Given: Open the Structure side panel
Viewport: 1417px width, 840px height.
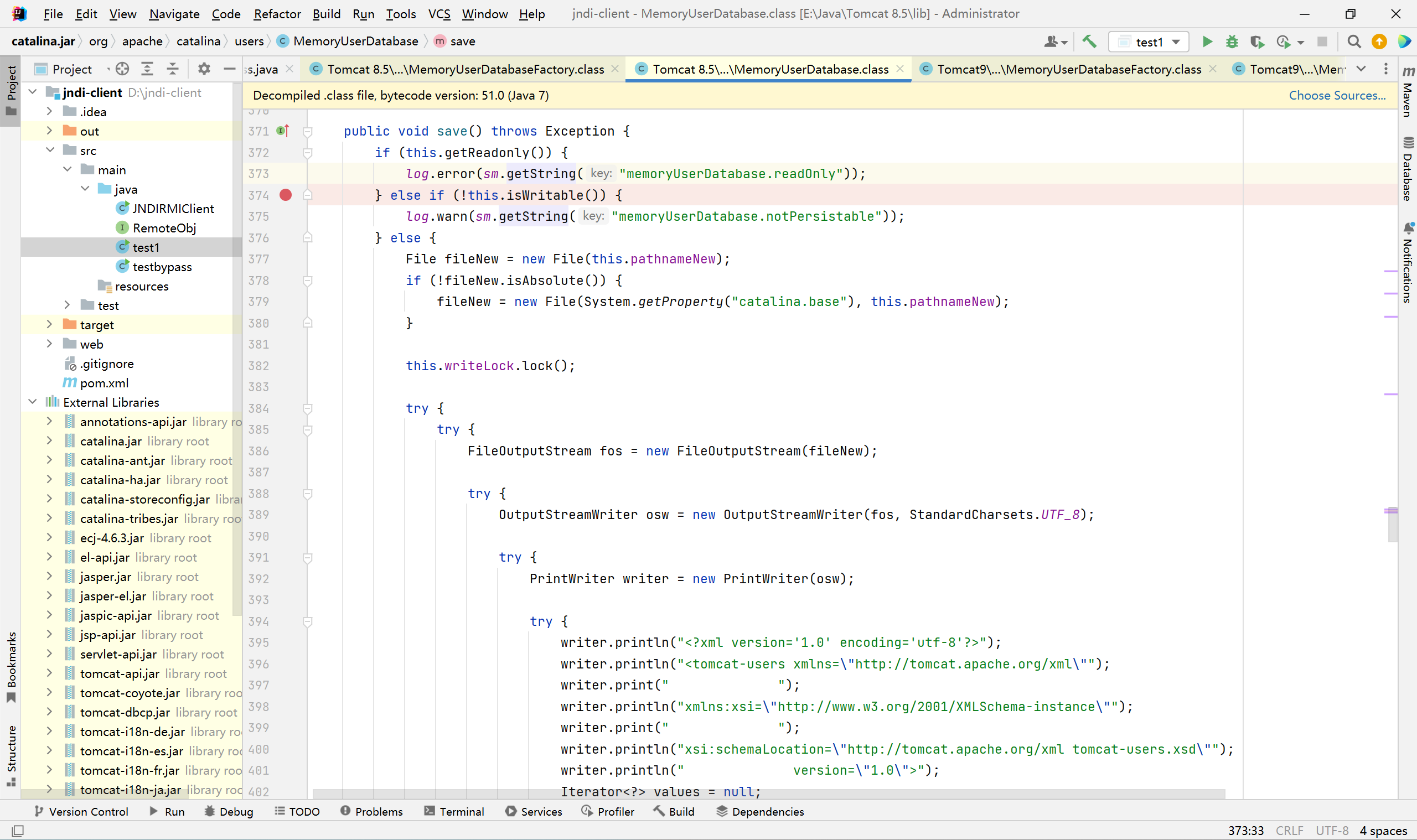Looking at the screenshot, I should click(11, 756).
